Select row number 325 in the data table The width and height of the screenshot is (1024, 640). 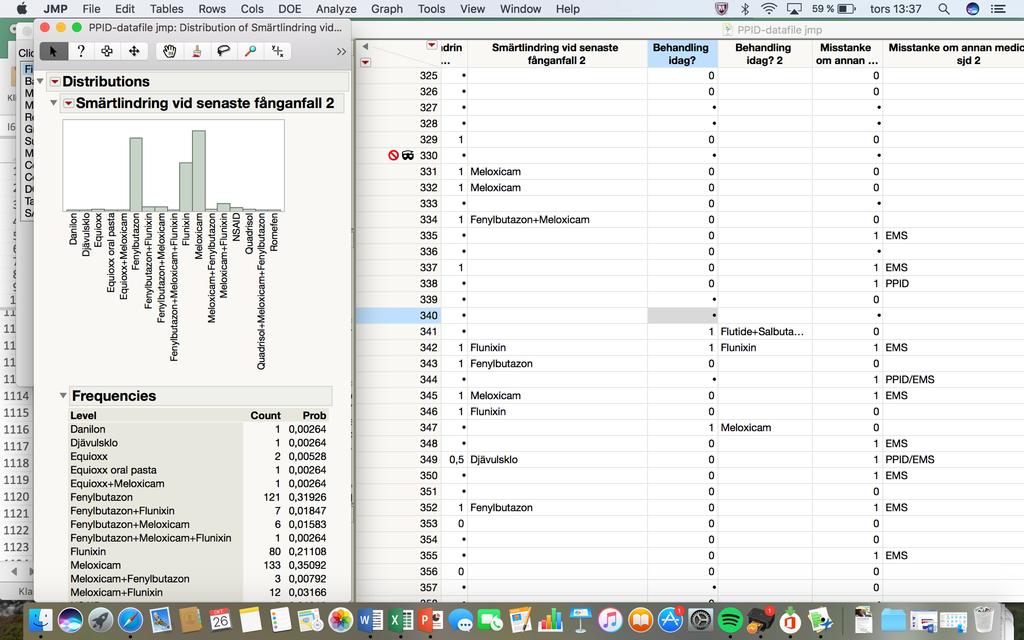pos(428,76)
